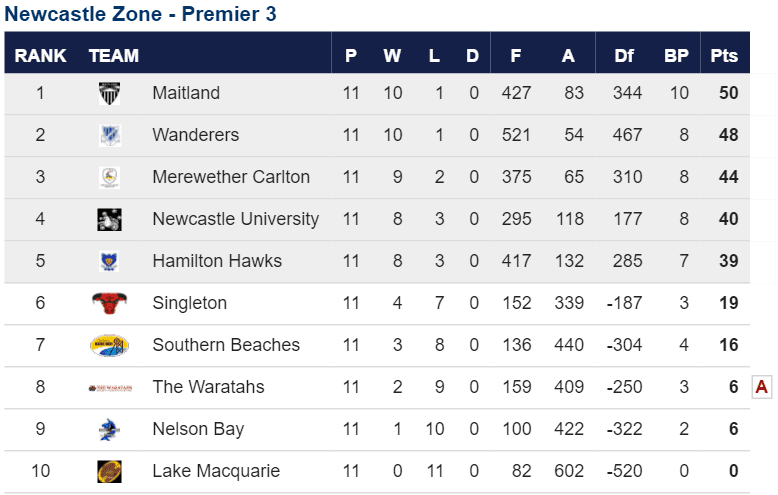The image size is (778, 495).
Task: Click the Pts column header
Action: (724, 56)
